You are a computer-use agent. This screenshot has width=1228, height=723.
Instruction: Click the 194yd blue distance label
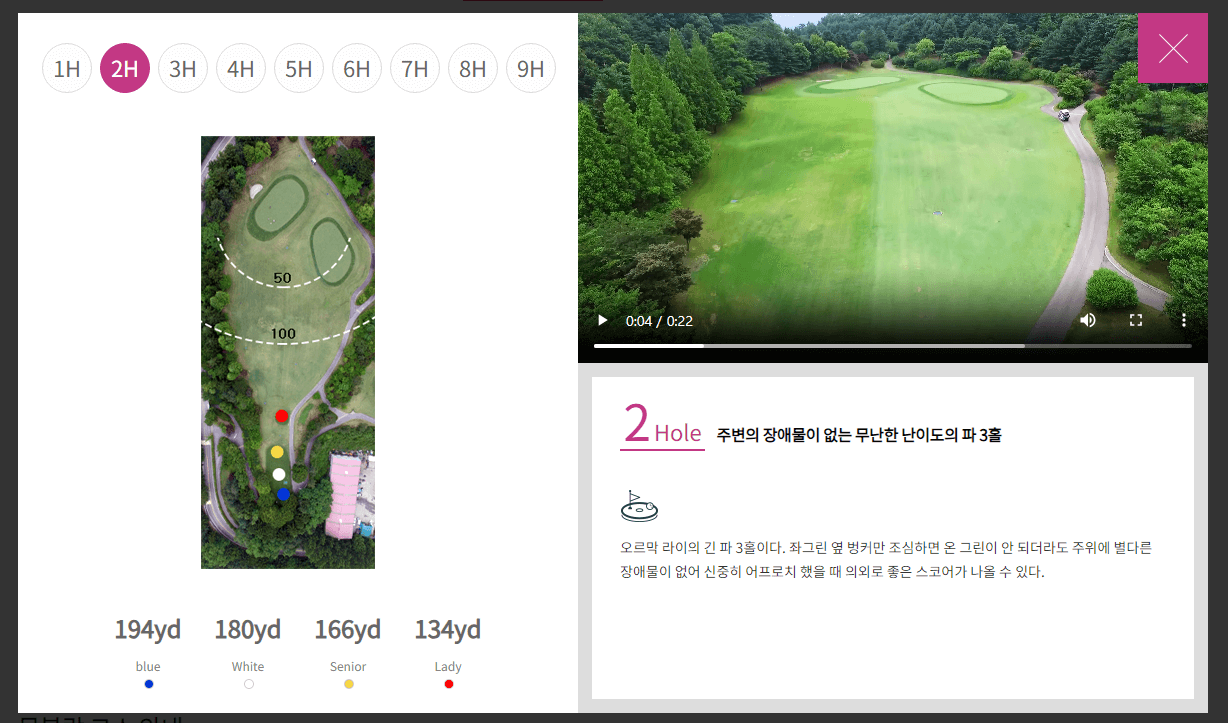click(147, 630)
